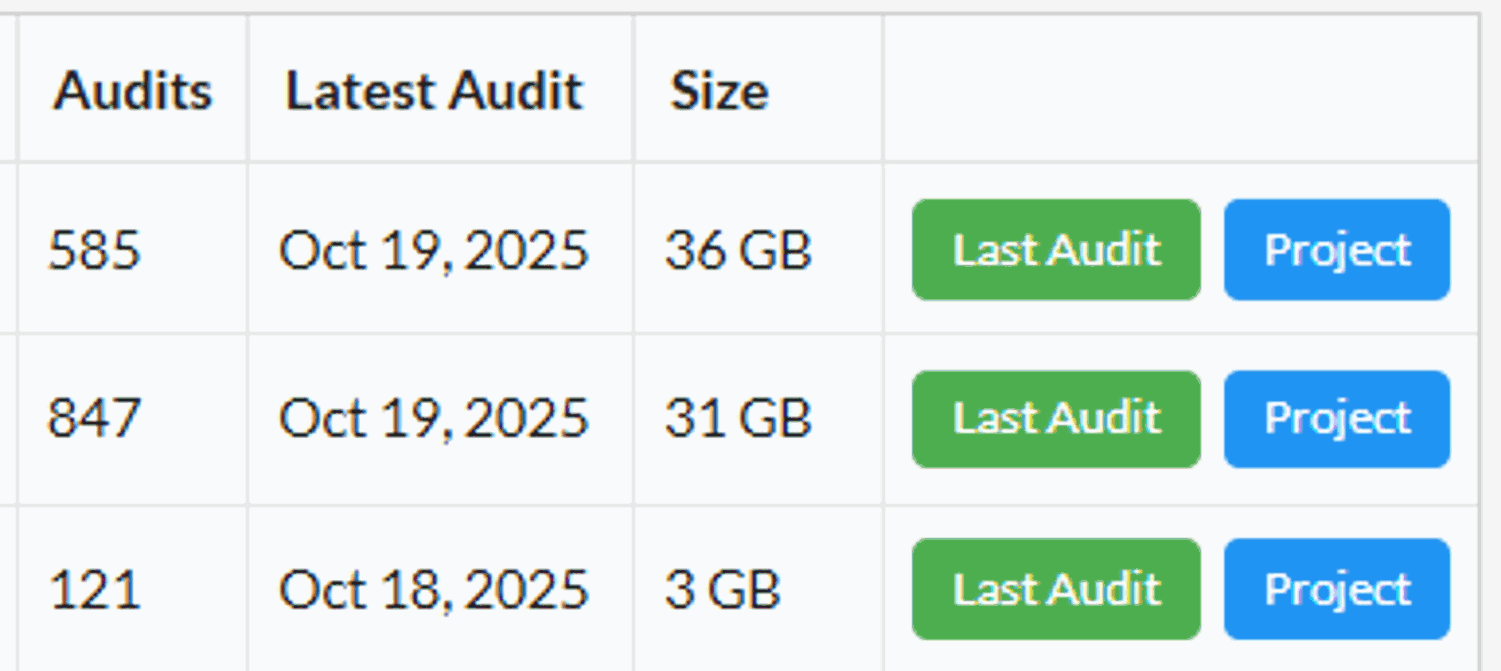Select the Oct 18, 2025 date cell
1501x671 pixels.
pyautogui.click(x=434, y=588)
